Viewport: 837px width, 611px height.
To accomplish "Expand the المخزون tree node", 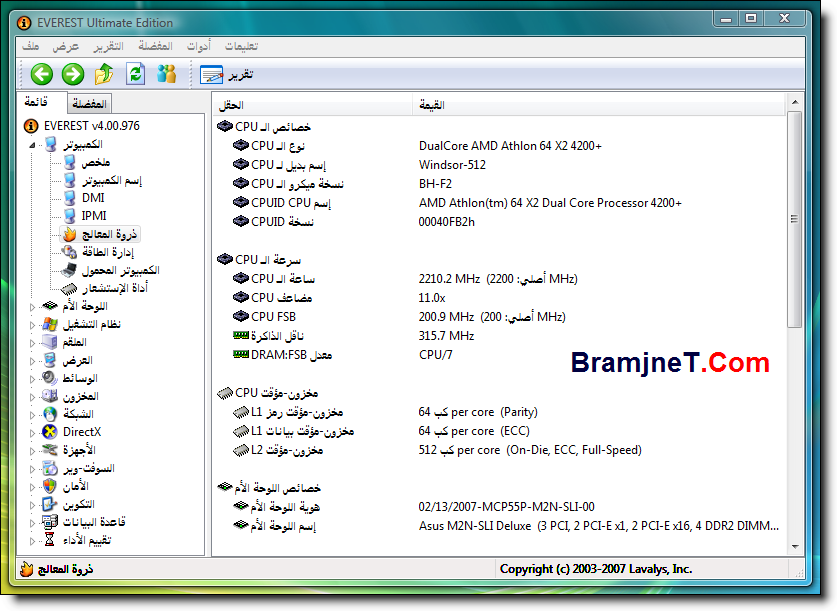I will click(x=32, y=397).
